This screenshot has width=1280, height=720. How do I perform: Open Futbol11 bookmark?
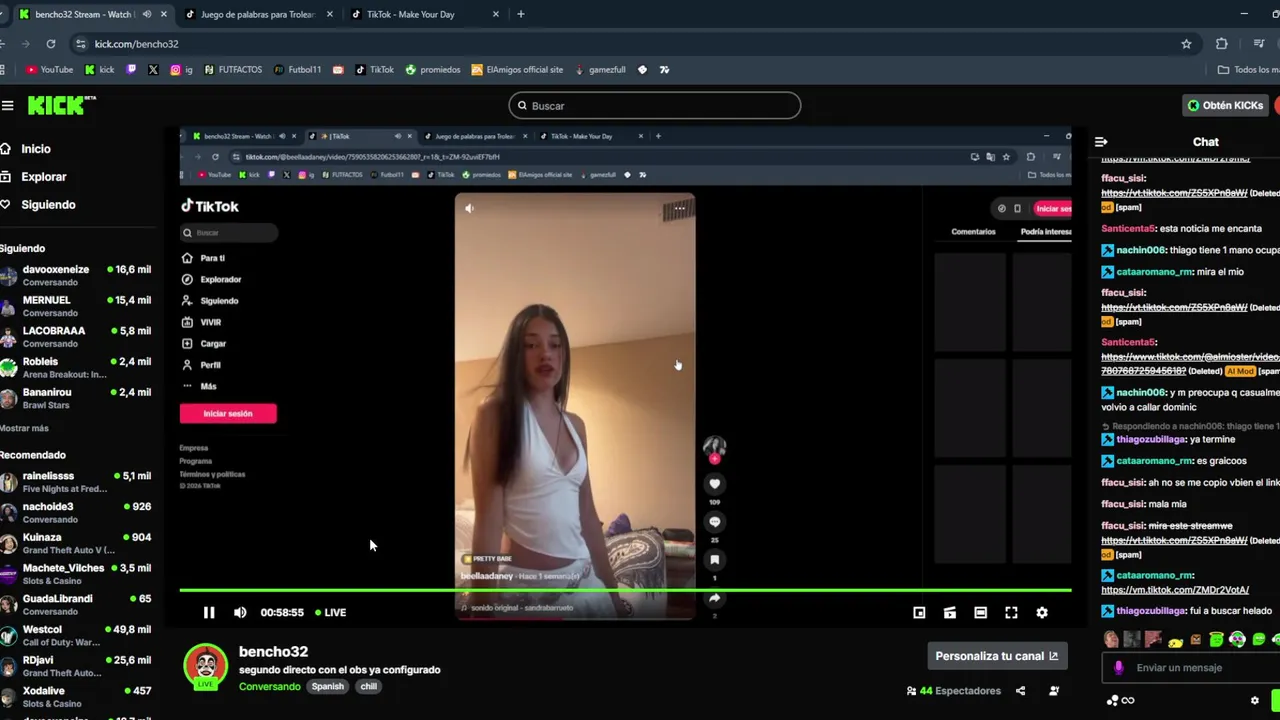(297, 70)
